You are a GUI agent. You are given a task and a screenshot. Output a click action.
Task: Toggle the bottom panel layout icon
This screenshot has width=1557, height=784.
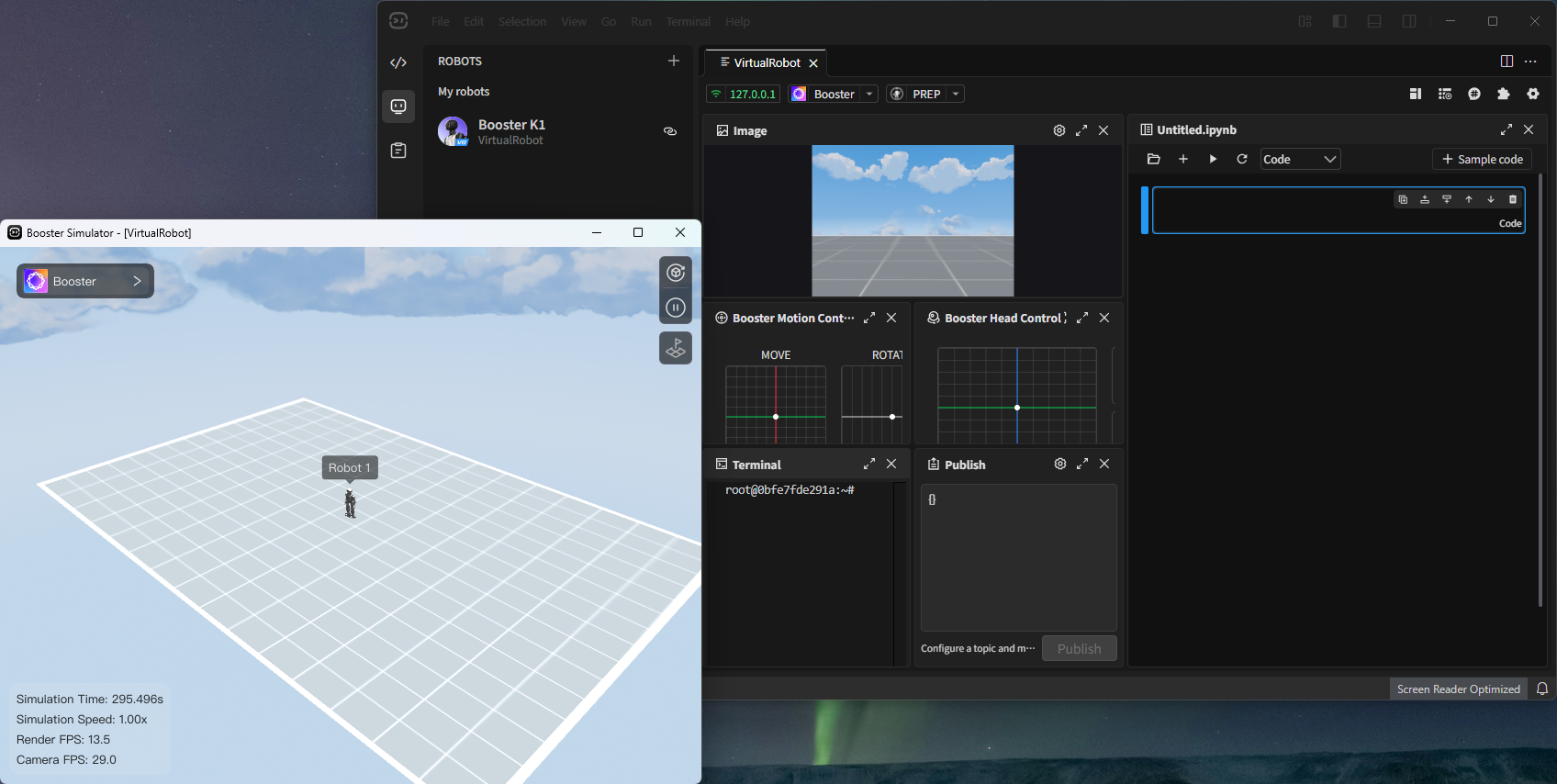(x=1374, y=21)
